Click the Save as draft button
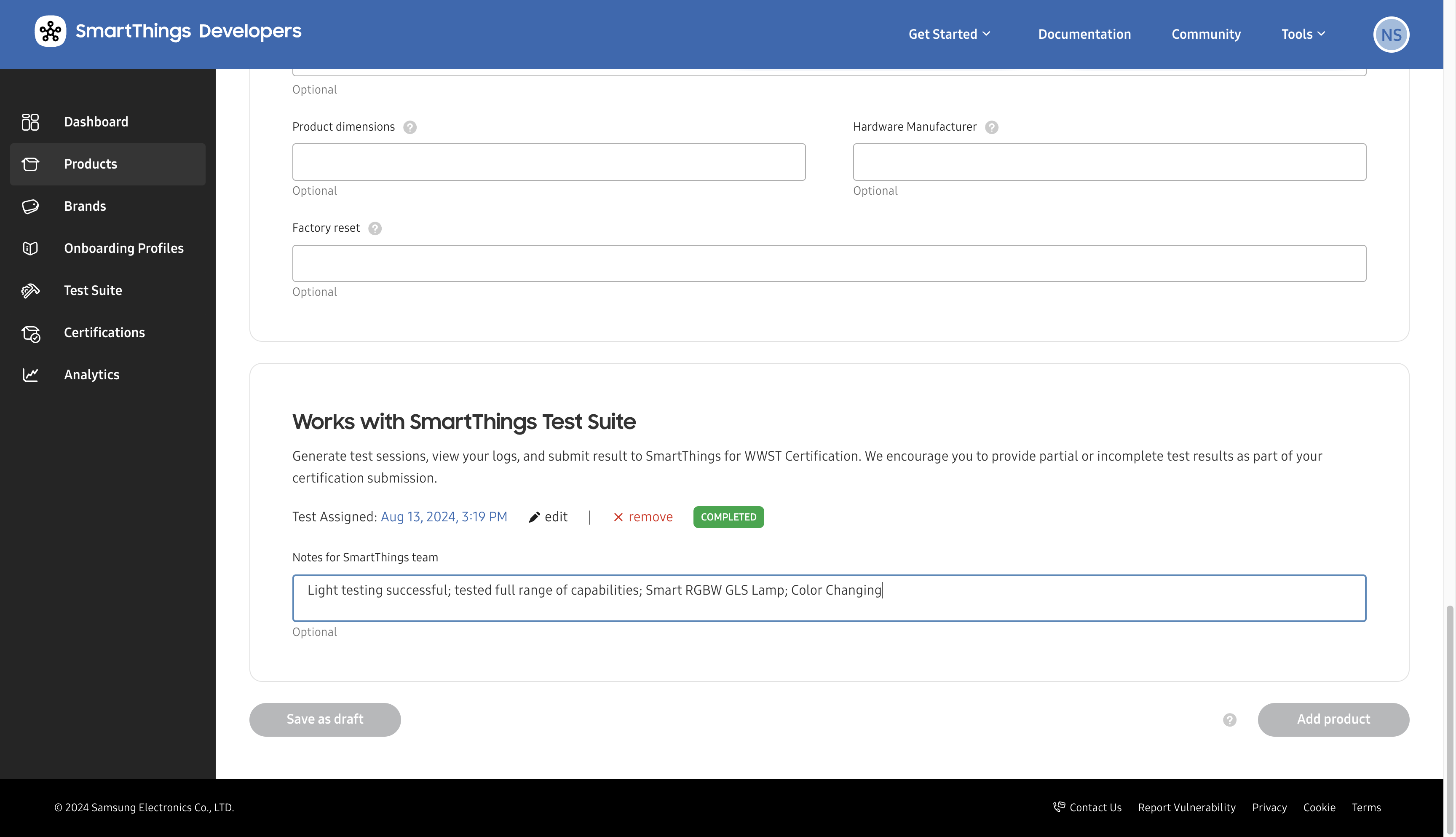 [325, 720]
